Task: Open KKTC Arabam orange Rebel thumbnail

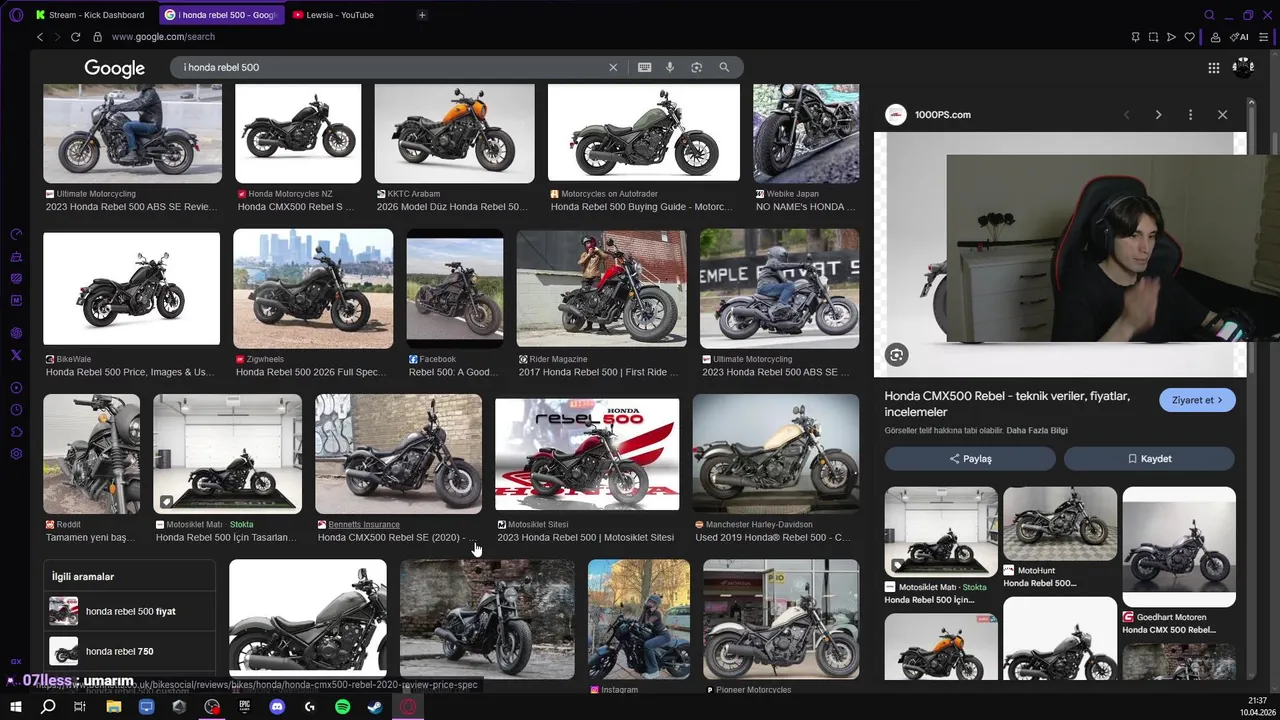Action: point(454,133)
